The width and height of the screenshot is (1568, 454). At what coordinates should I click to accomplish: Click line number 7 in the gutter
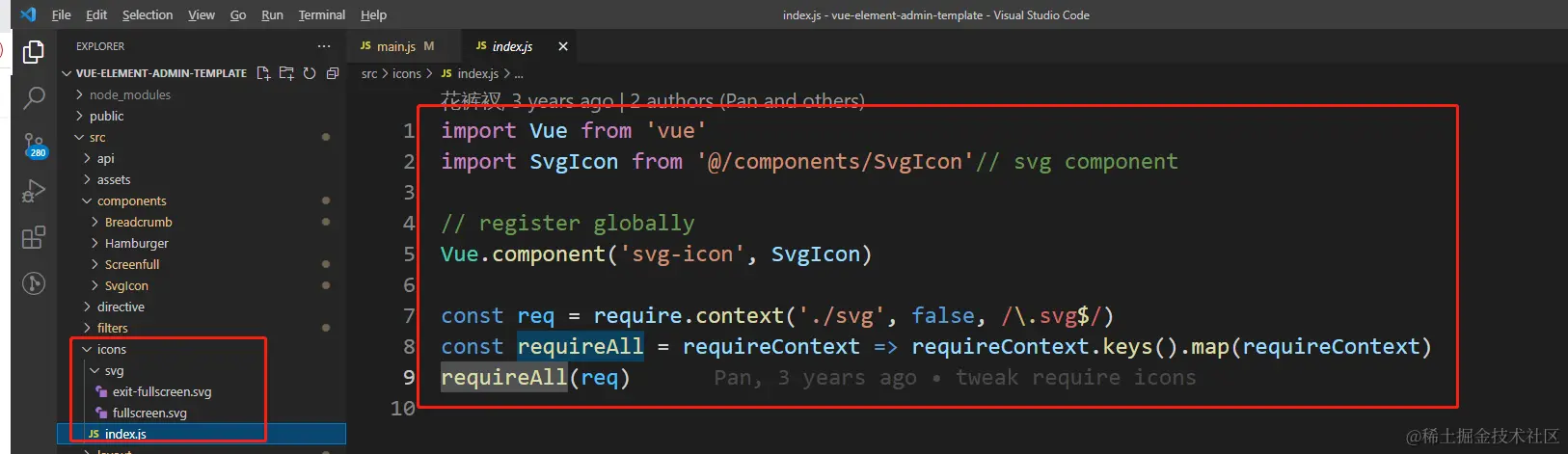point(409,315)
